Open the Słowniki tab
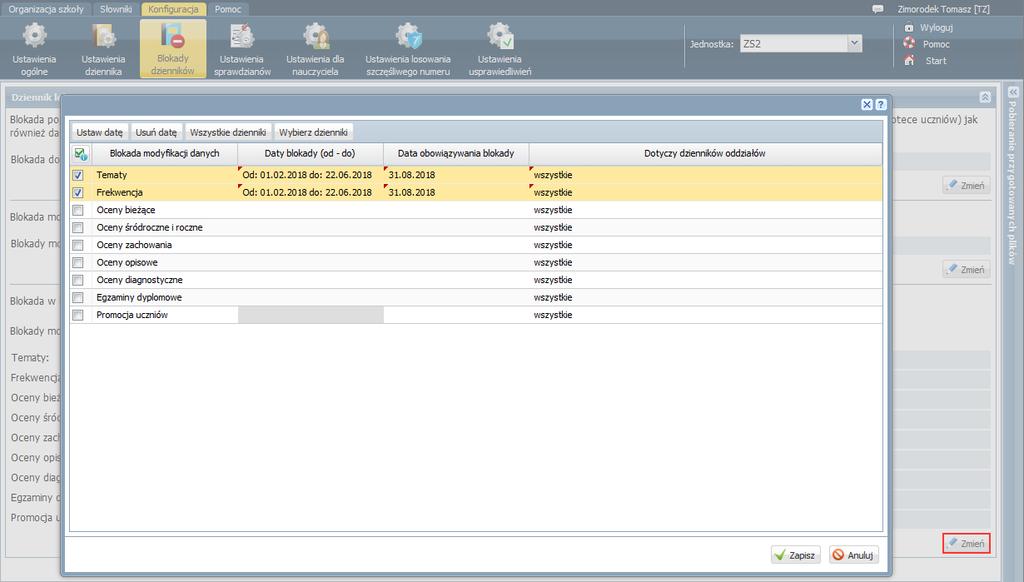Viewport: 1024px width, 582px height. click(116, 9)
